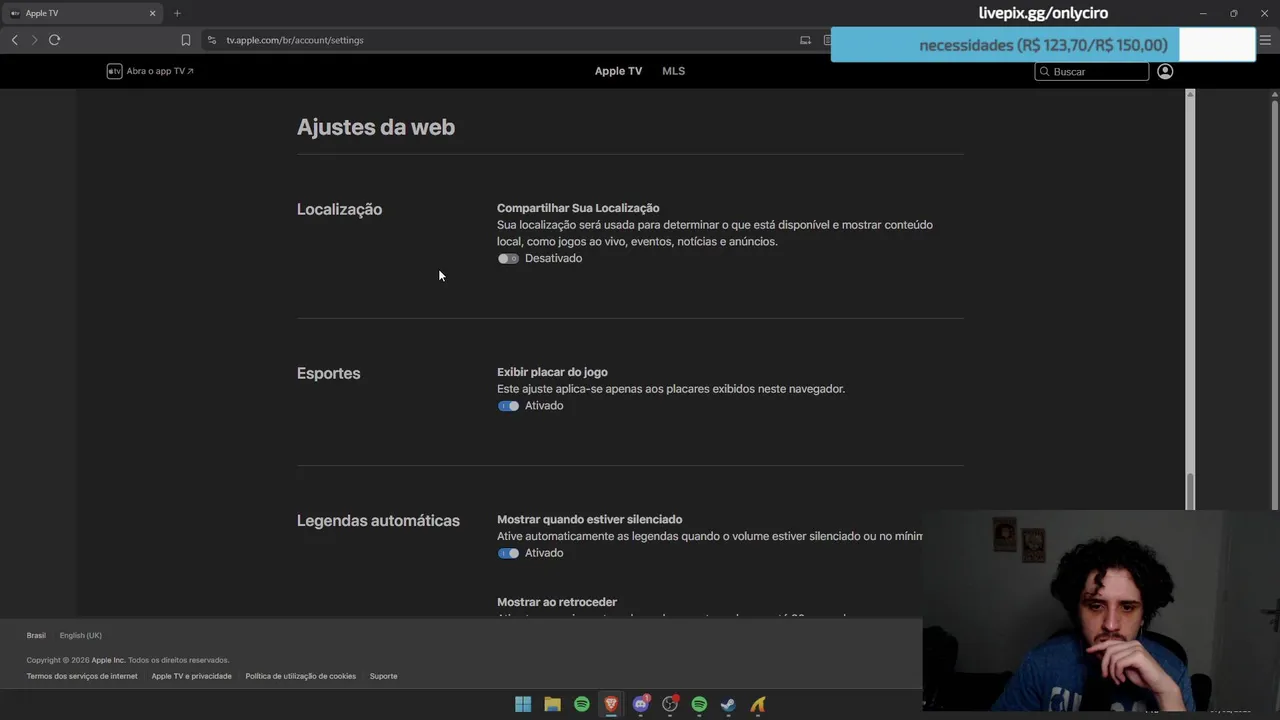Open Política de utilização de cookies
Image resolution: width=1280 pixels, height=720 pixels.
point(300,676)
